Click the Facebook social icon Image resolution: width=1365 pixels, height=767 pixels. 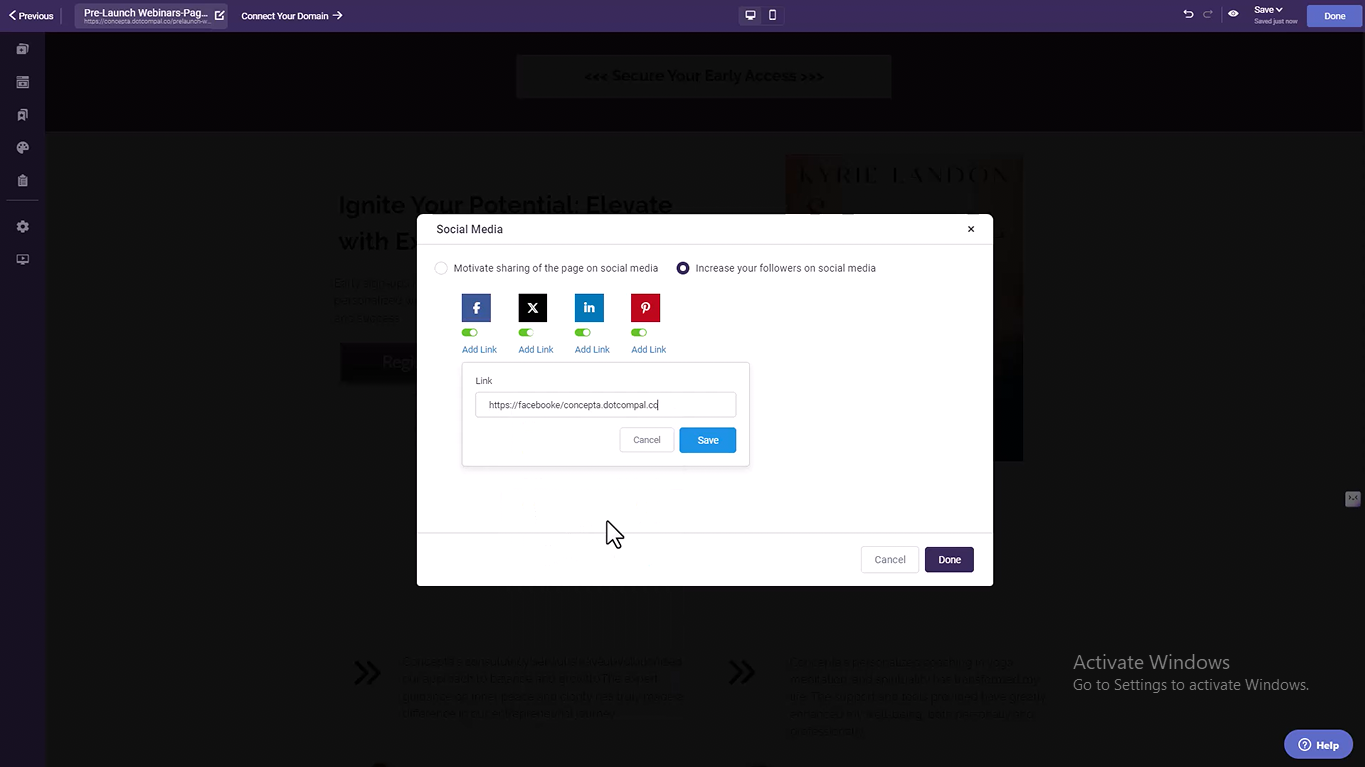[x=476, y=308]
